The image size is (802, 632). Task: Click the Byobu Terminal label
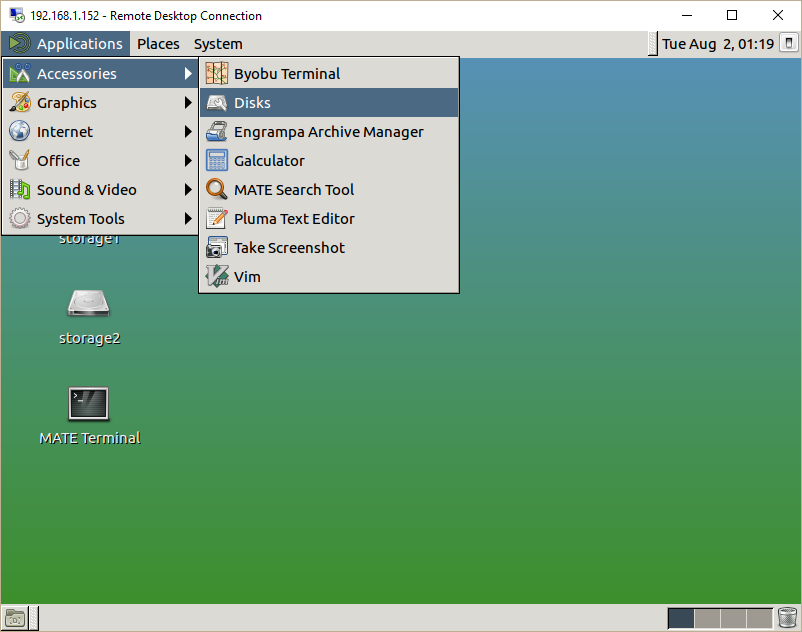[x=287, y=74]
